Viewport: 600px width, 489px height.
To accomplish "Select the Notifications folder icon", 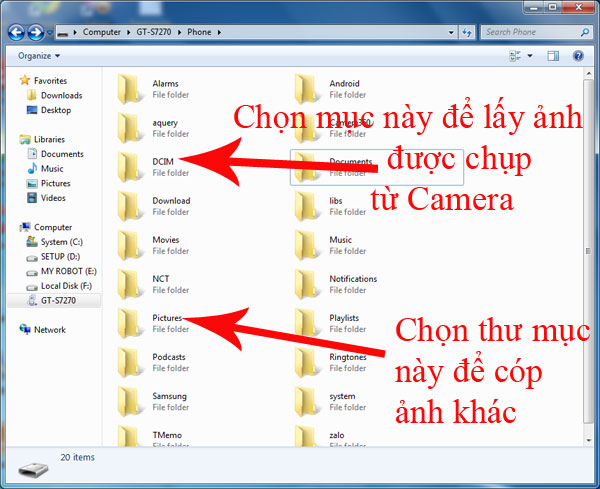I will [x=305, y=284].
